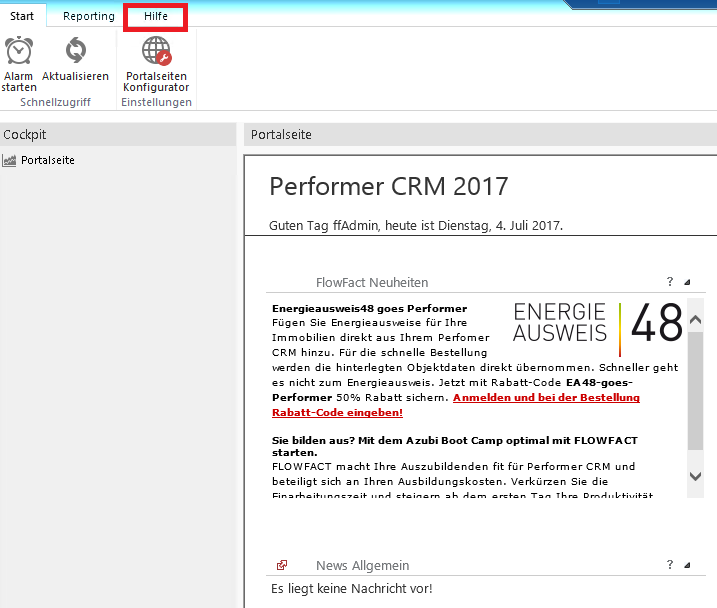
Task: Select Portalseite in the Cockpit tree
Action: coord(48,160)
